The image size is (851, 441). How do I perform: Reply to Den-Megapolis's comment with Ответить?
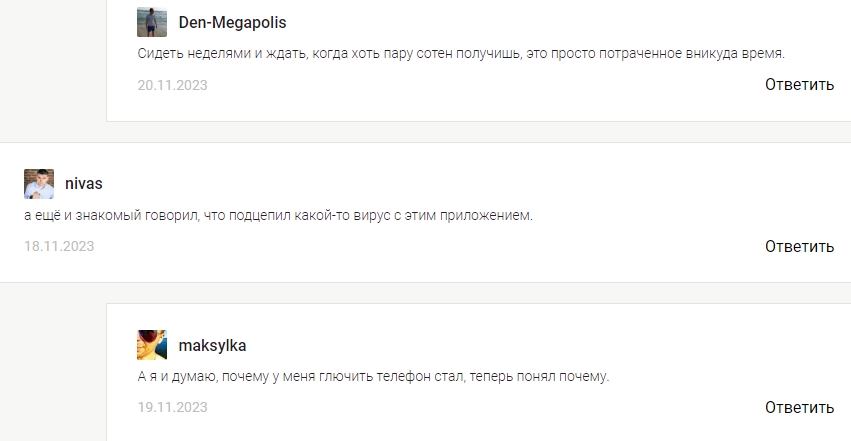(799, 85)
